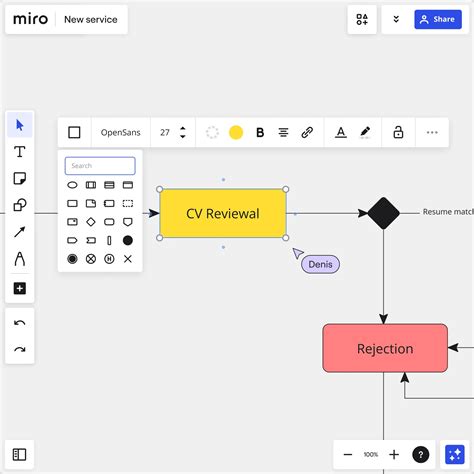Image resolution: width=474 pixels, height=474 pixels.
Task: Click the shape Search input field
Action: coord(100,166)
